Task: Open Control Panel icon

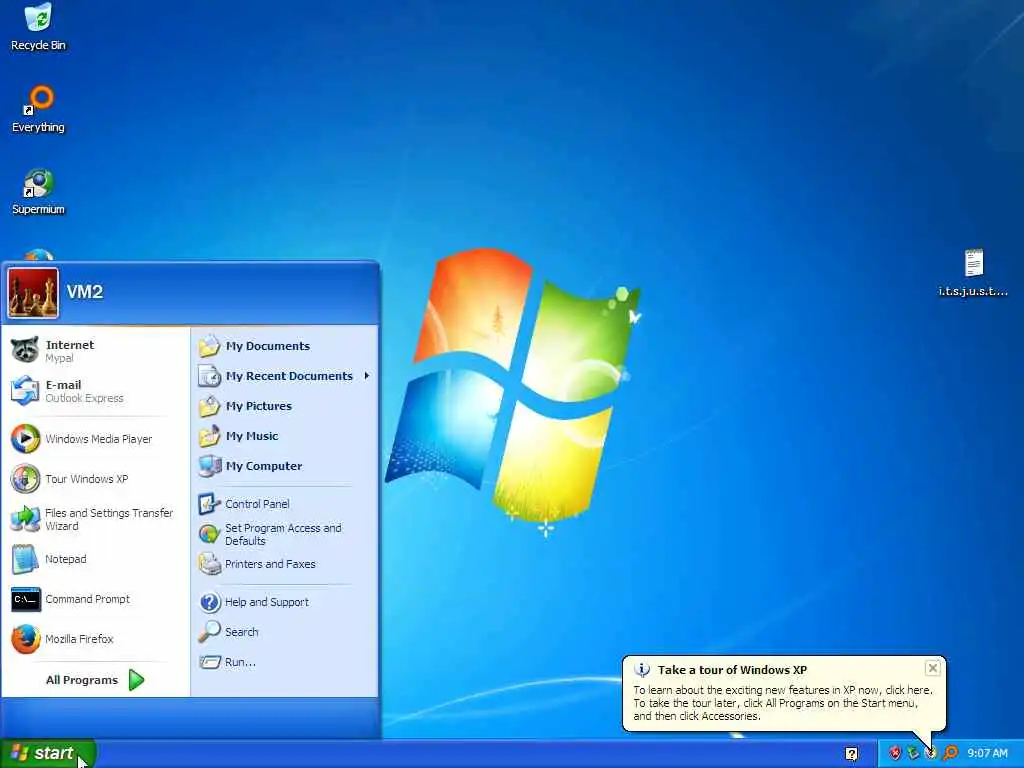Action: 209,504
